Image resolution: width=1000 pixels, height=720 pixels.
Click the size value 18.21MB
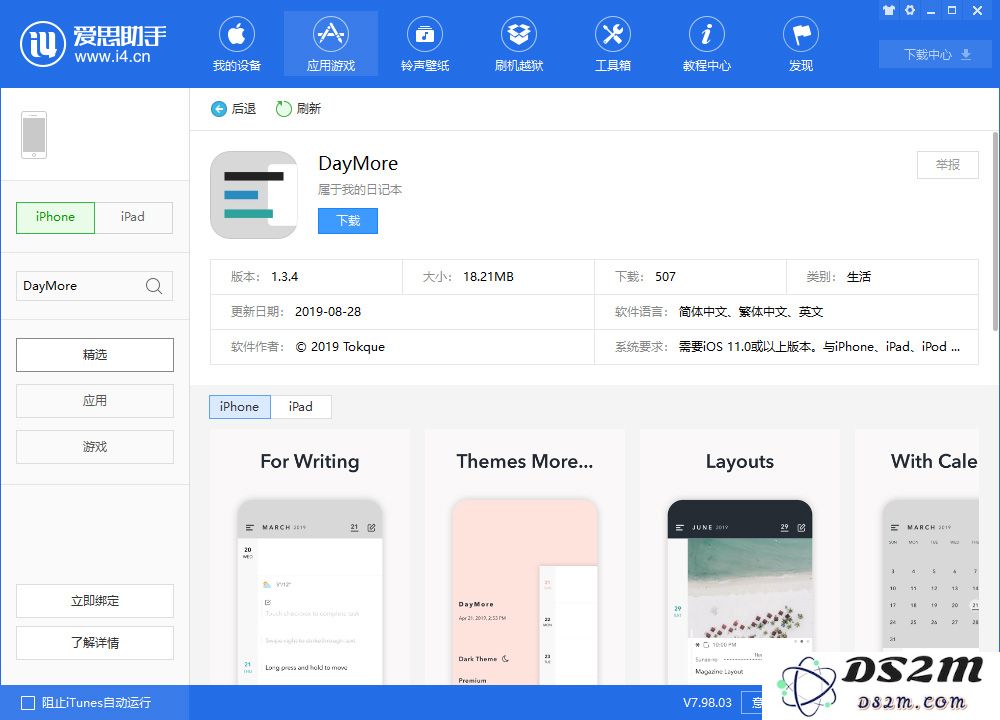(489, 277)
